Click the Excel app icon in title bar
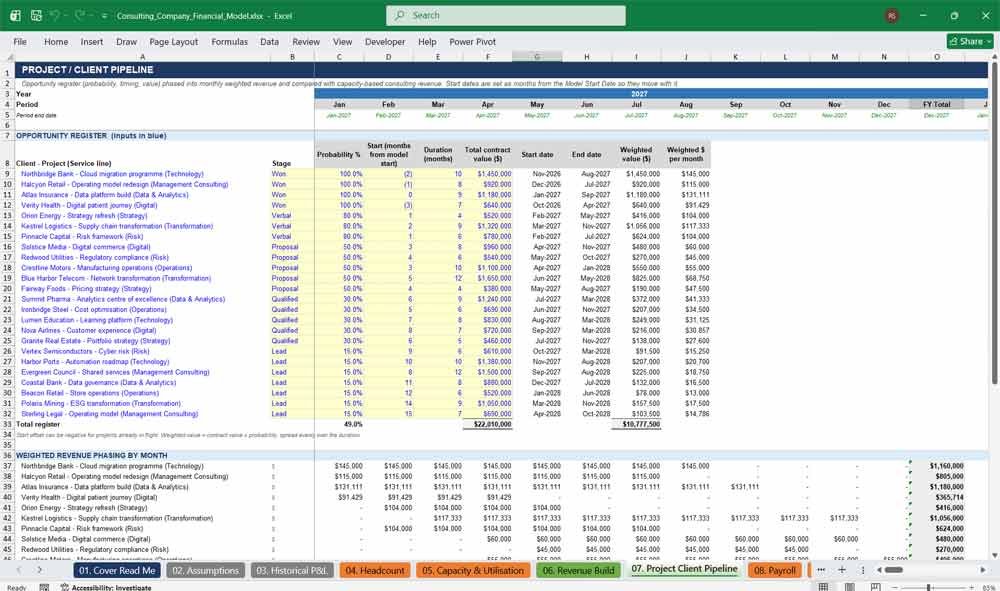The image size is (1000, 591). pos(15,15)
